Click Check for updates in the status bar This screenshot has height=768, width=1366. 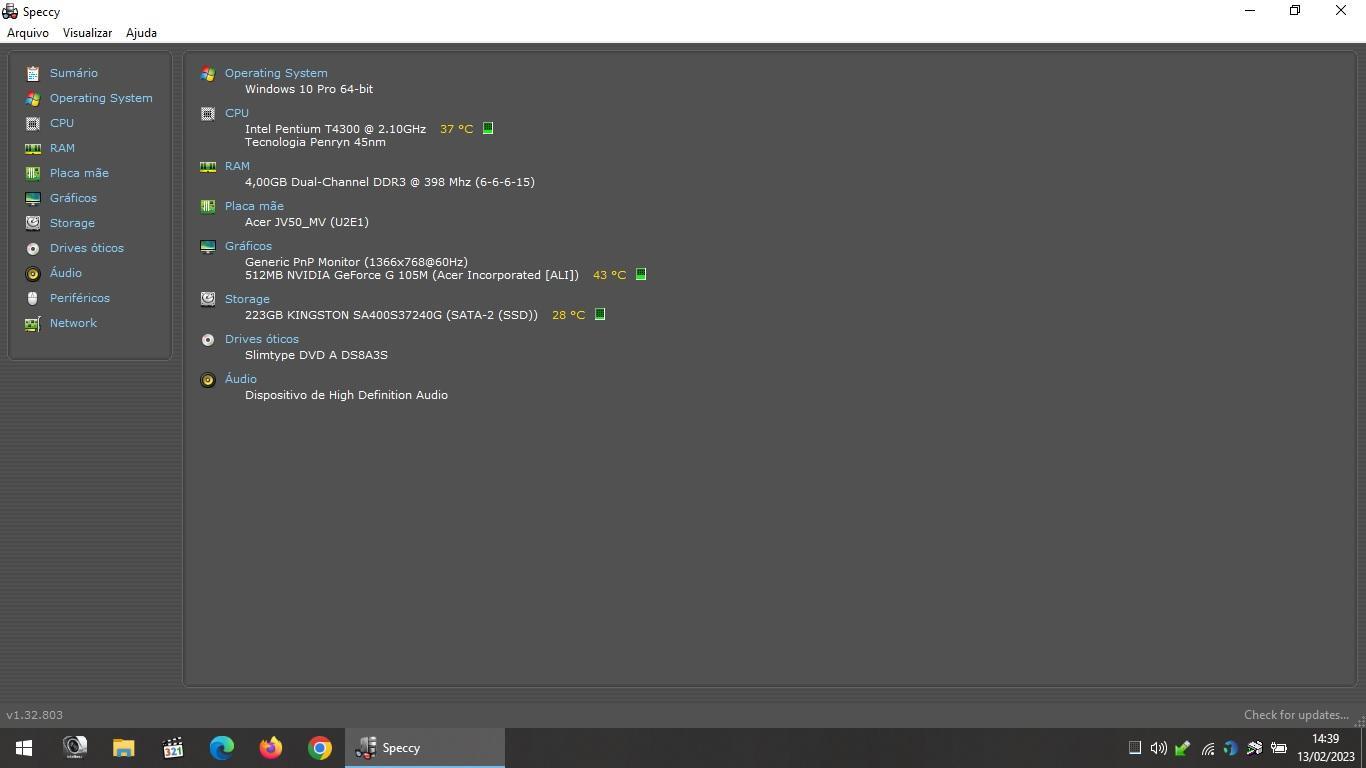[1296, 715]
